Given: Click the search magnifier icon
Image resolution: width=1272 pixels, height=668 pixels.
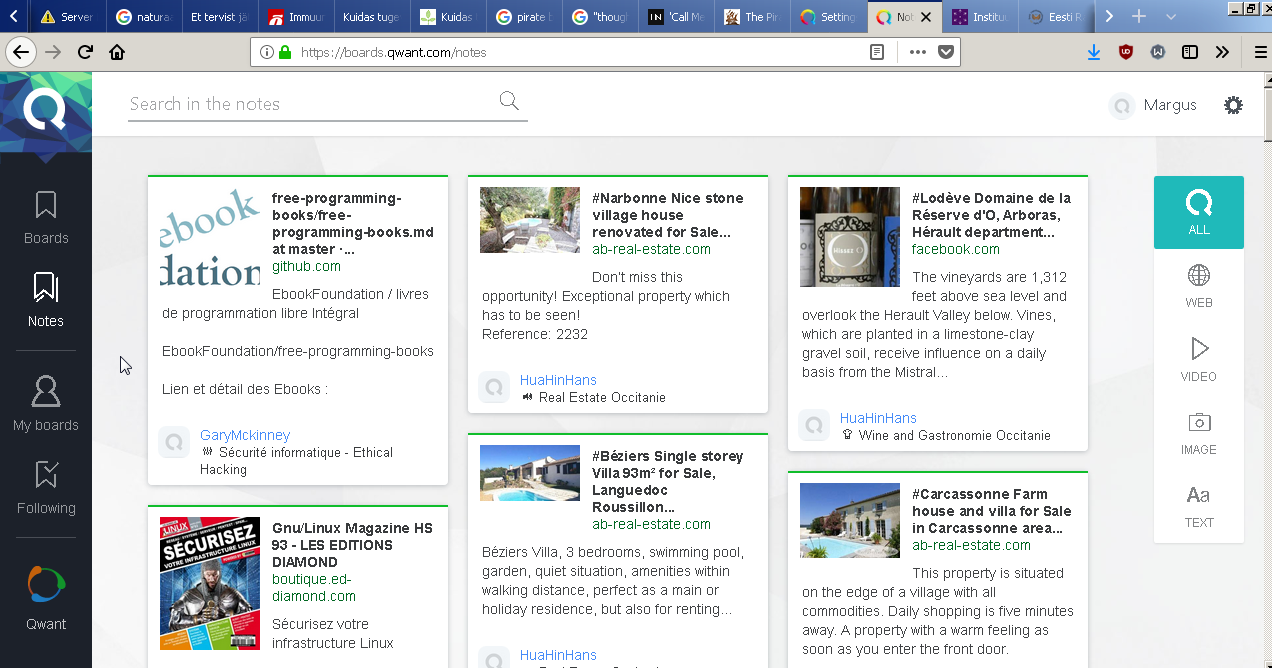Looking at the screenshot, I should click(509, 100).
